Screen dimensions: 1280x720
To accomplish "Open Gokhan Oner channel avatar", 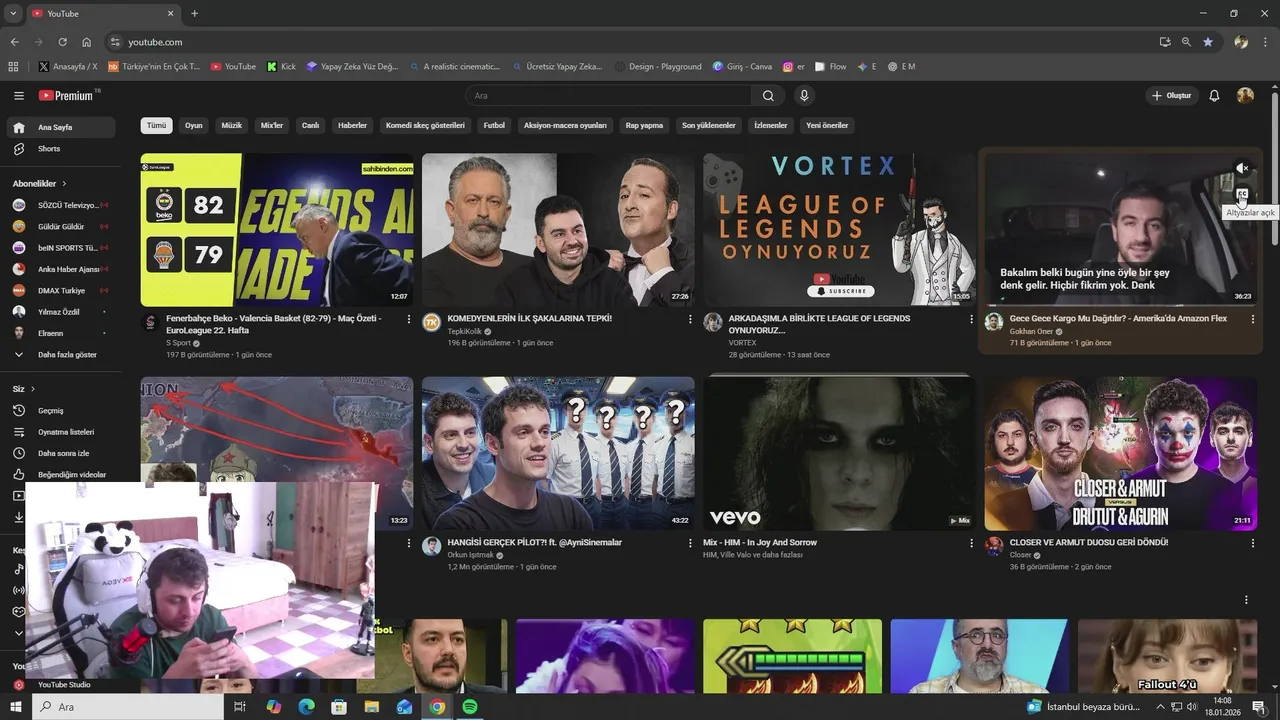I will 994,322.
